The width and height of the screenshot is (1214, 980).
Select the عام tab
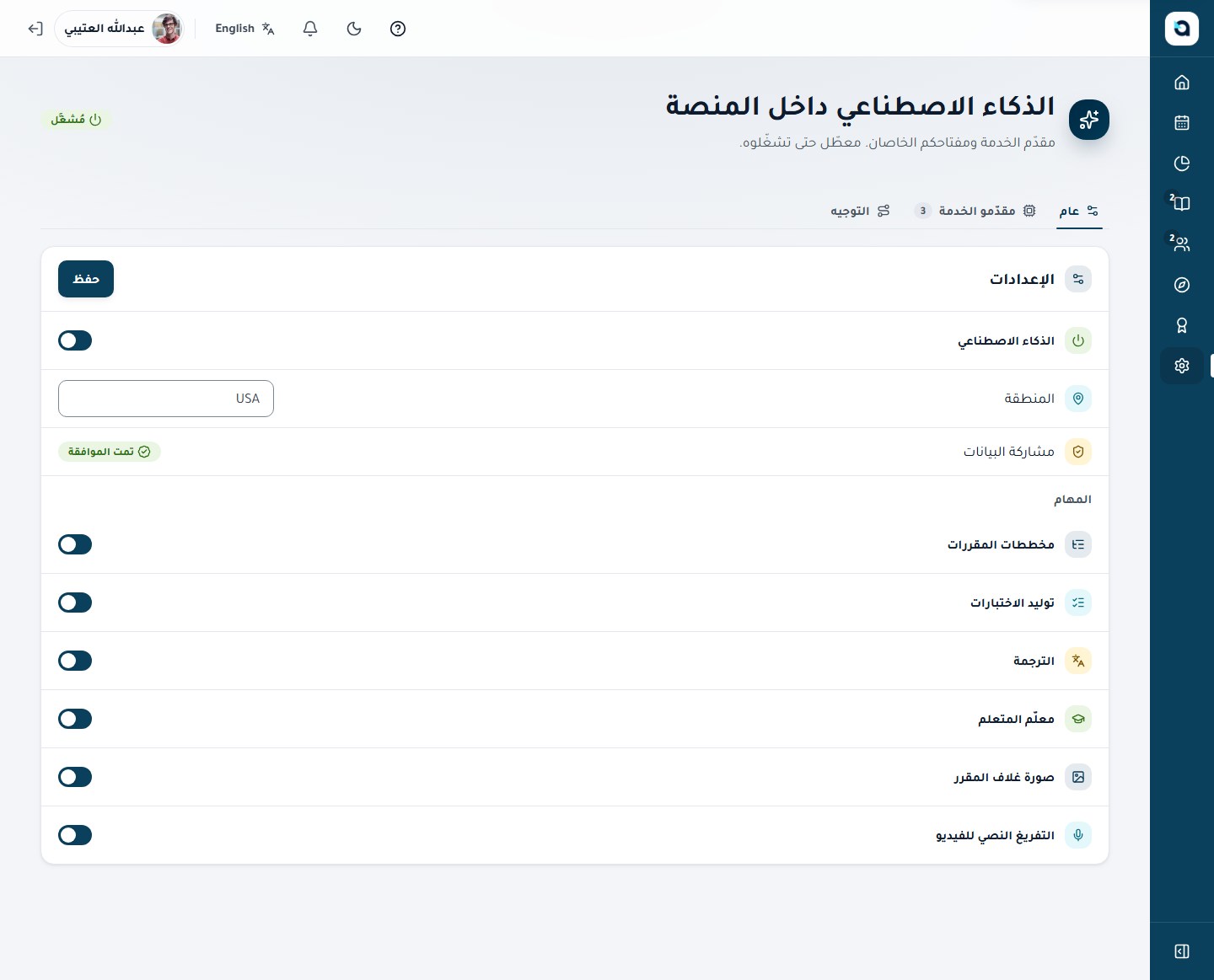click(1079, 211)
